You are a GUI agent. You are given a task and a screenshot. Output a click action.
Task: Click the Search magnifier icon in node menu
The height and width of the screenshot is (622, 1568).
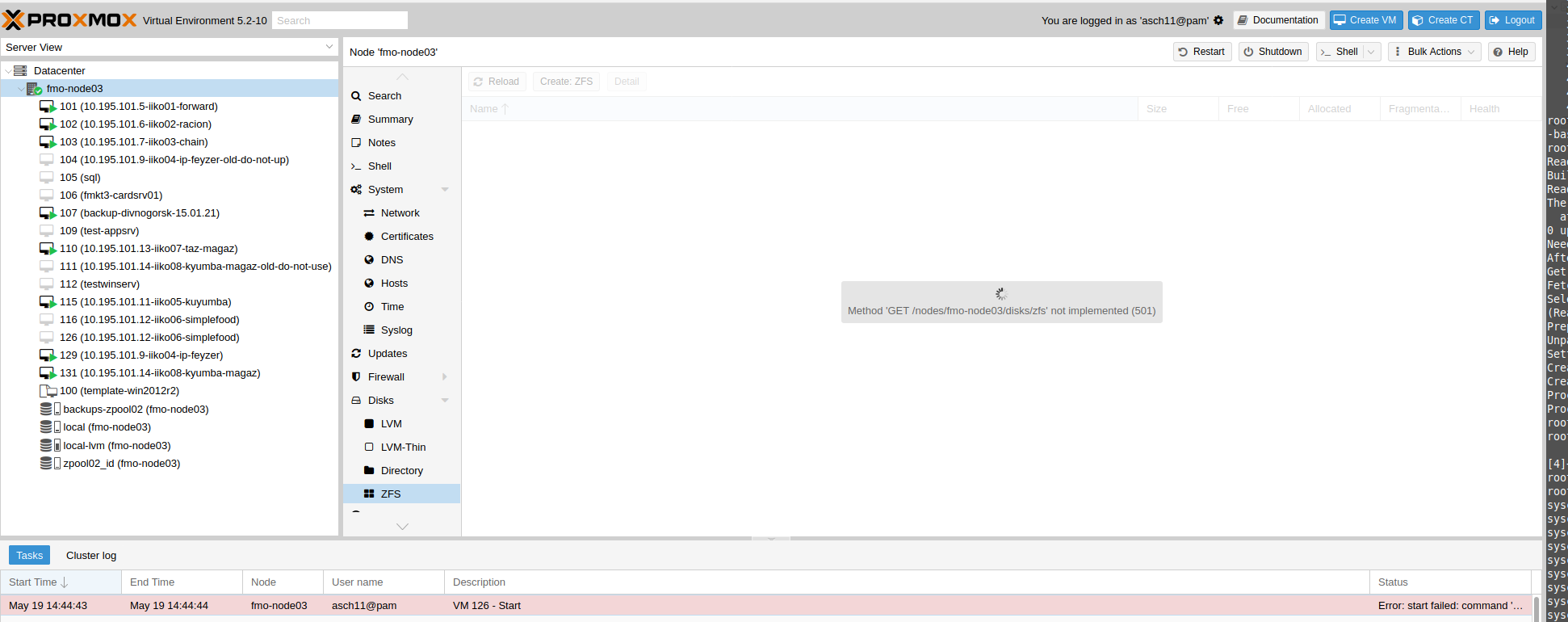[356, 96]
